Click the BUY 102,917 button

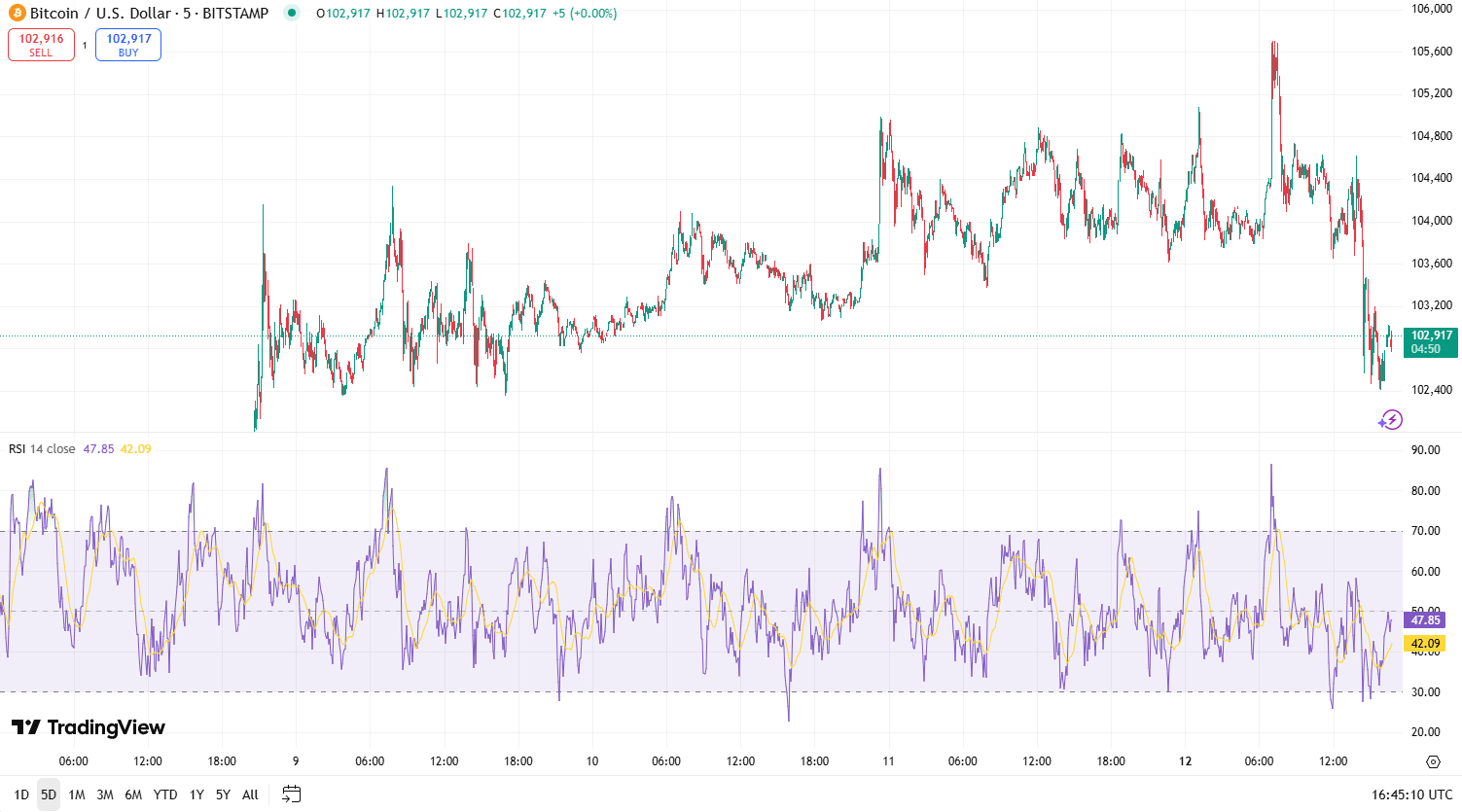click(x=128, y=45)
